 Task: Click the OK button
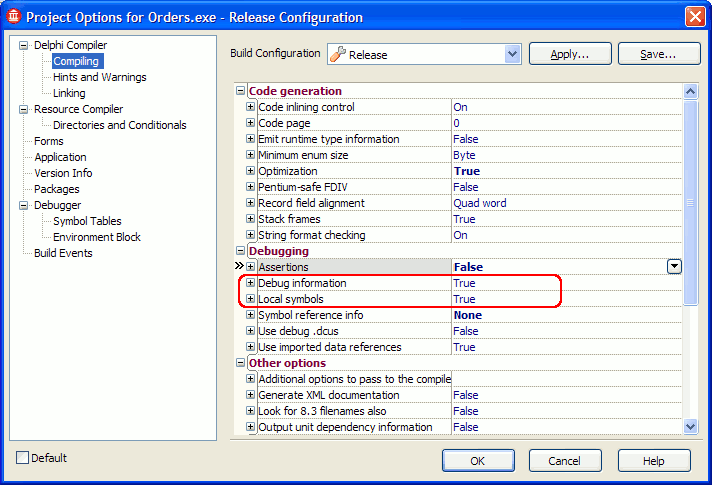click(x=478, y=461)
